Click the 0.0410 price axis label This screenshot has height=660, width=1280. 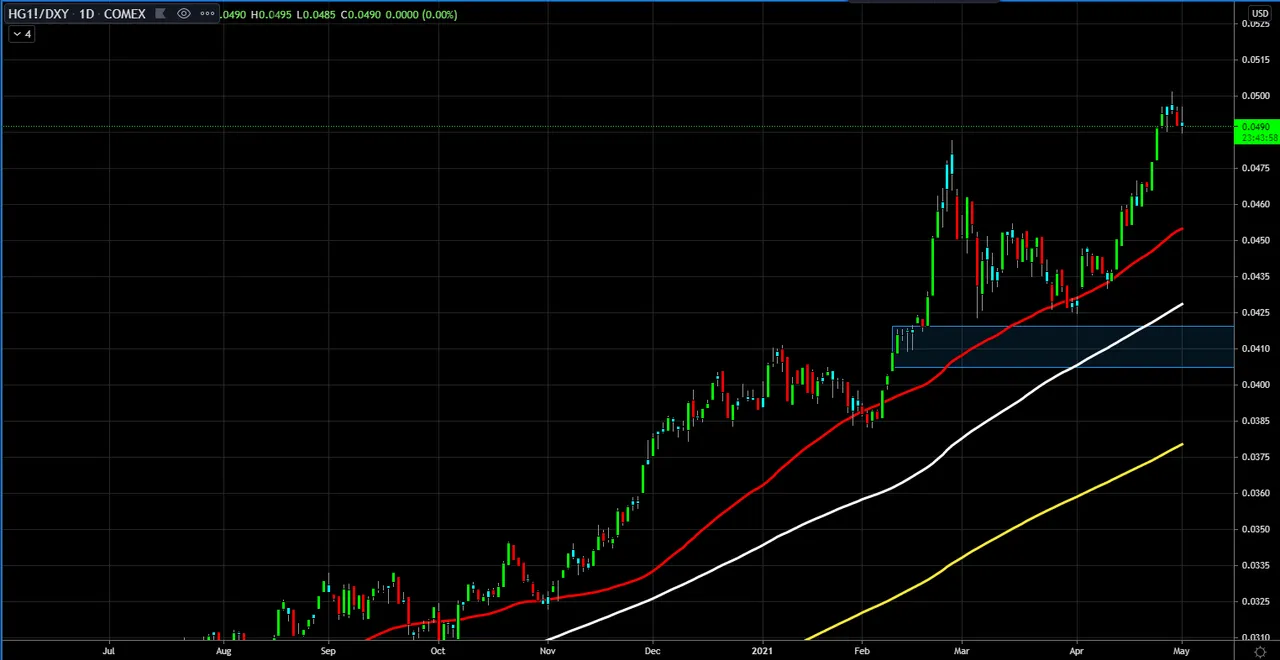1256,348
